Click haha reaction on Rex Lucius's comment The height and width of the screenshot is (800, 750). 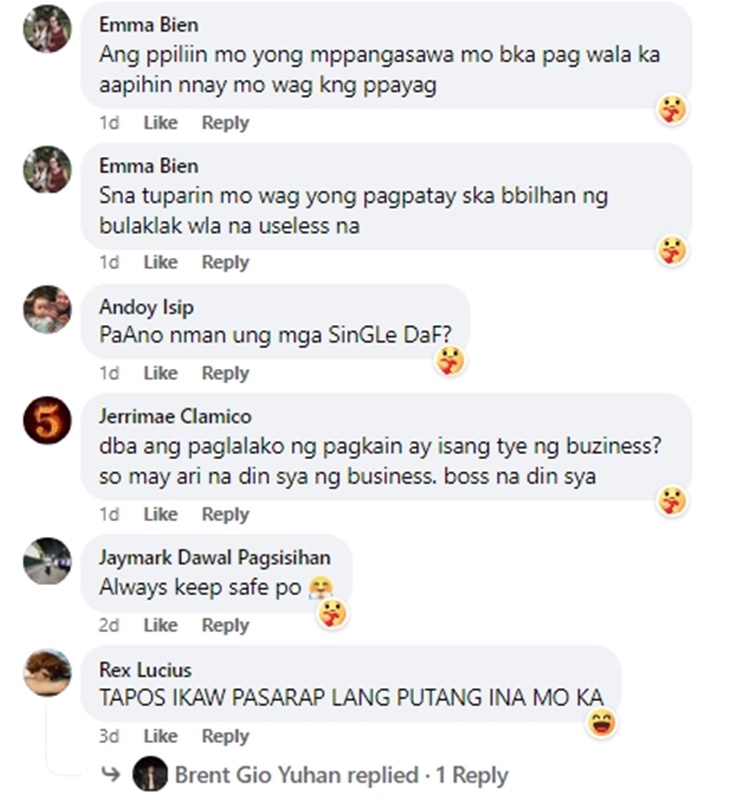click(602, 723)
